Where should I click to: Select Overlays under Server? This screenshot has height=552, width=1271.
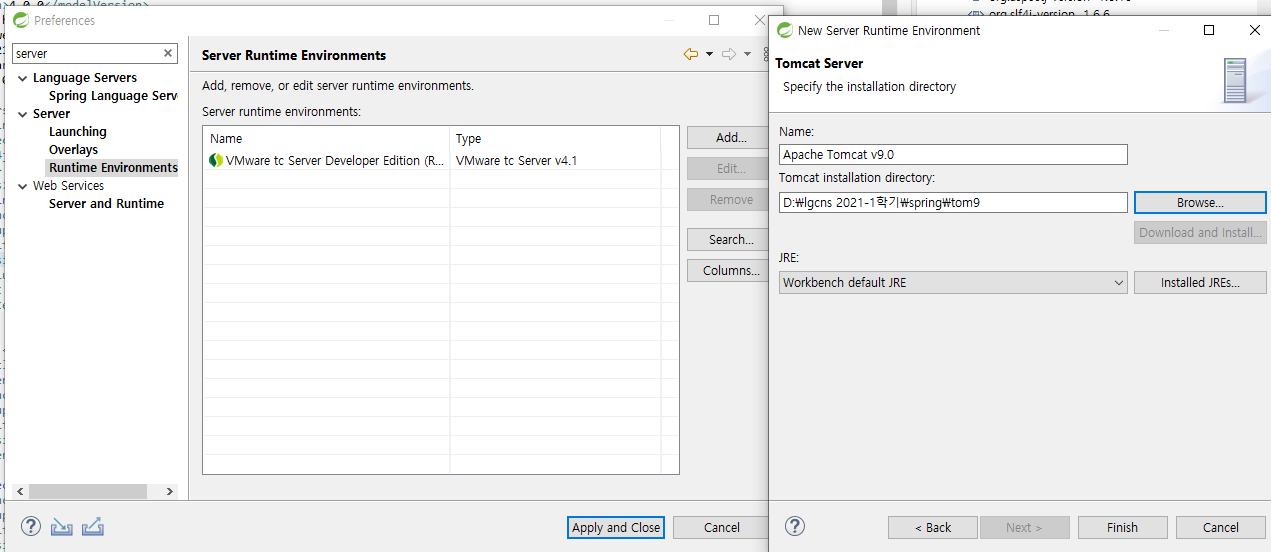[x=74, y=150]
